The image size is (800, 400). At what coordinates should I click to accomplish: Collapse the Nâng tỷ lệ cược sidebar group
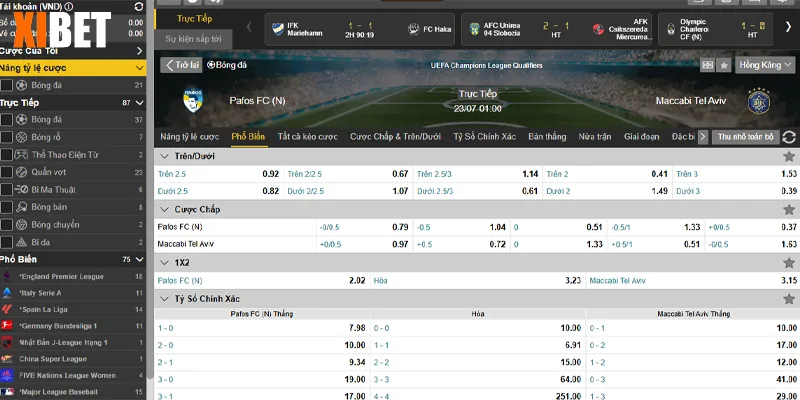click(x=139, y=67)
